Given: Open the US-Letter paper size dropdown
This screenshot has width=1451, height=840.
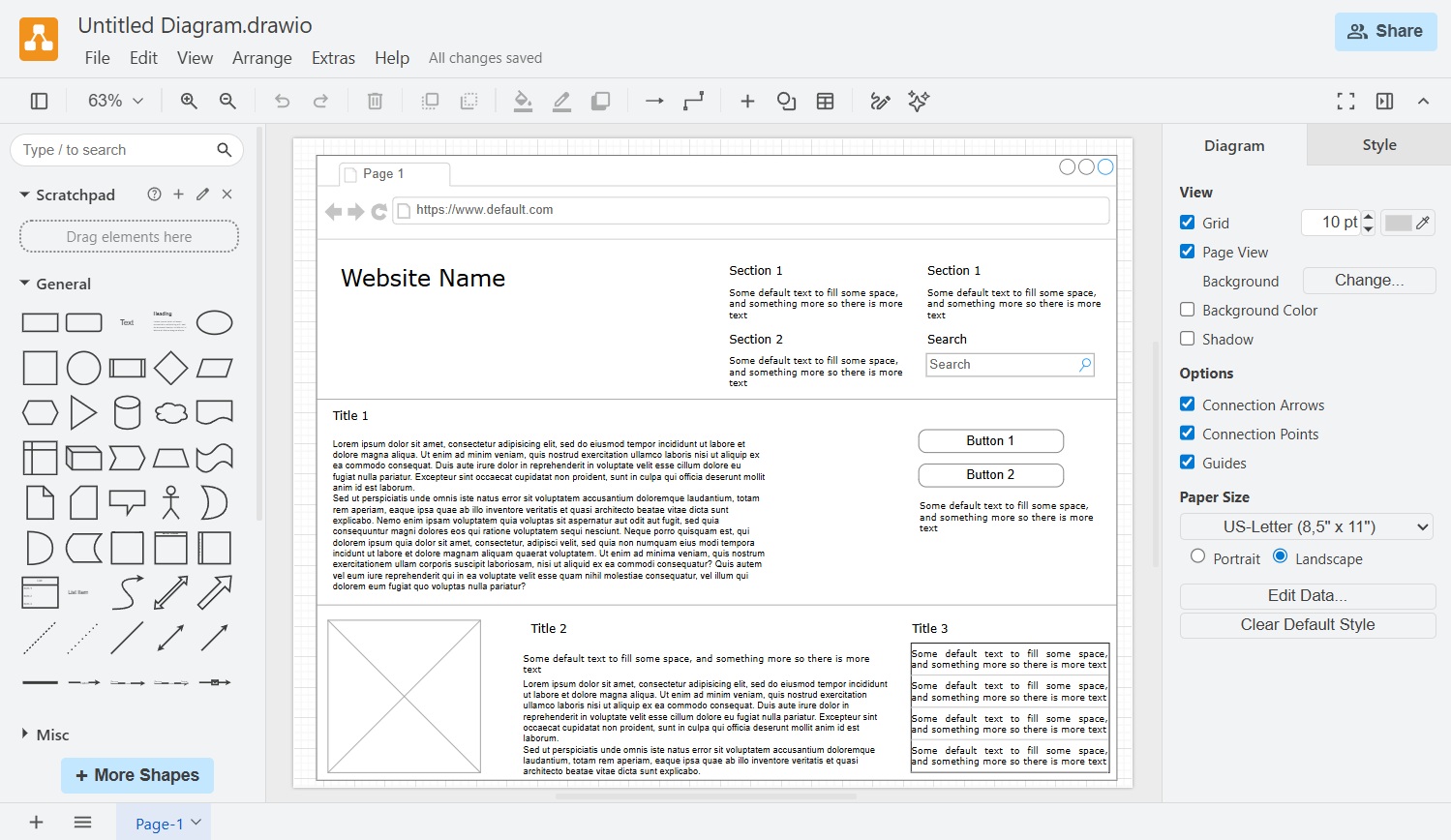Looking at the screenshot, I should [x=1306, y=526].
